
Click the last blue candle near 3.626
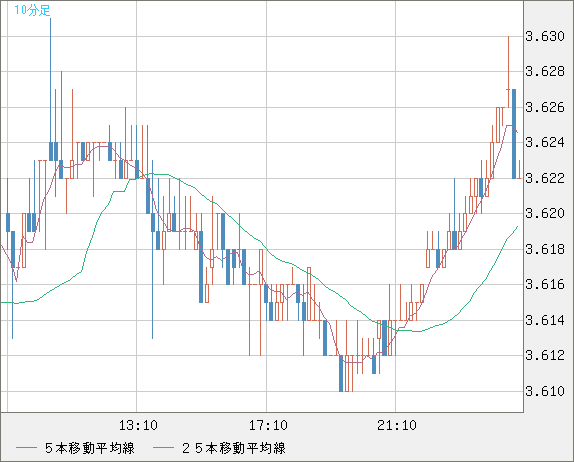tap(514, 134)
